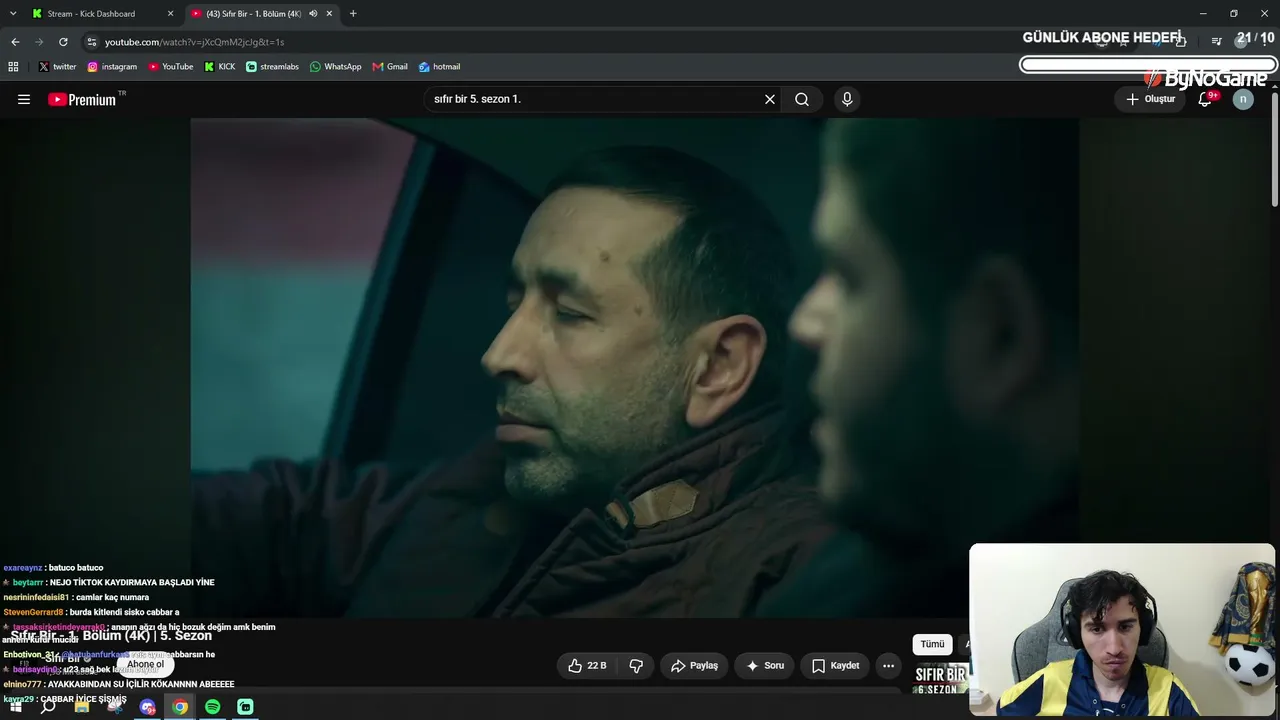The height and width of the screenshot is (720, 1280).
Task: Click the Oluştur create button
Action: tap(1150, 99)
